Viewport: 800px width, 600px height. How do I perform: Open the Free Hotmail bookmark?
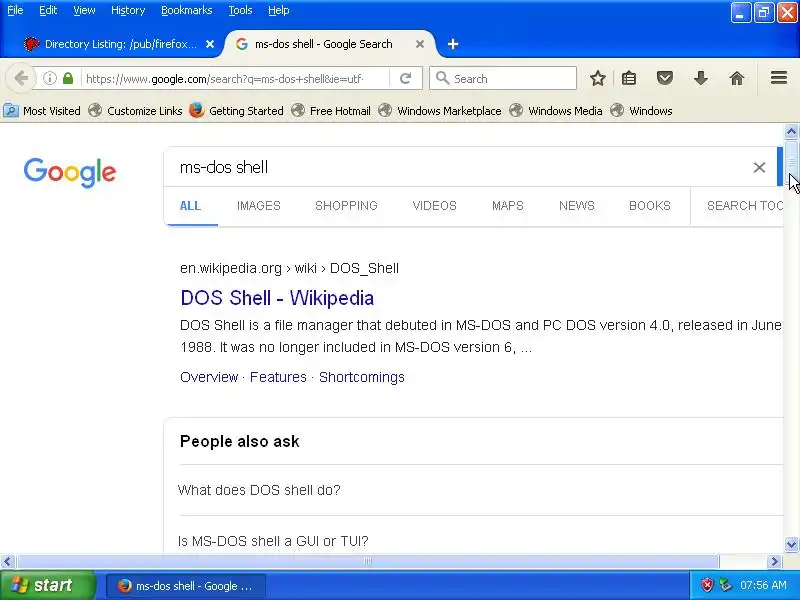331,111
